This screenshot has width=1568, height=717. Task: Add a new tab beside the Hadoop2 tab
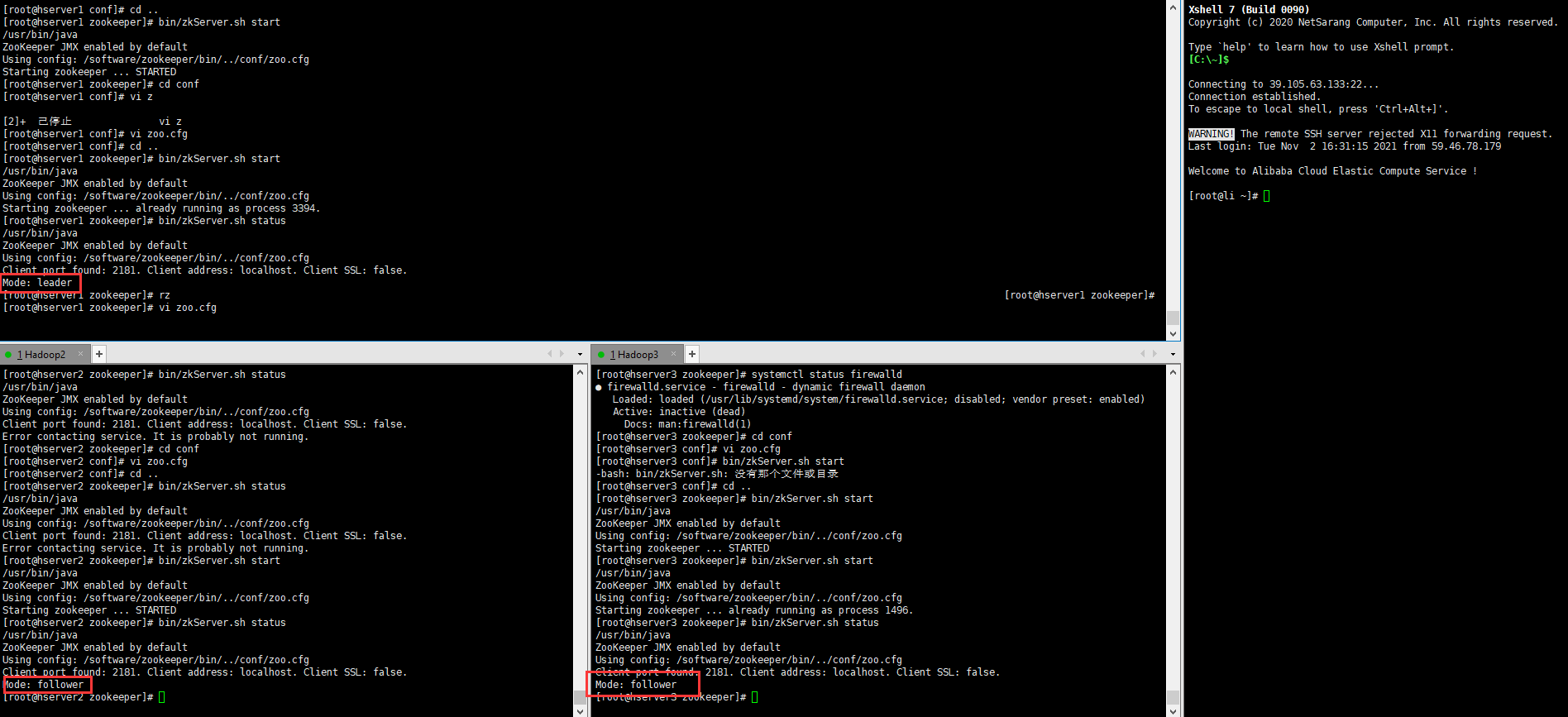[99, 354]
